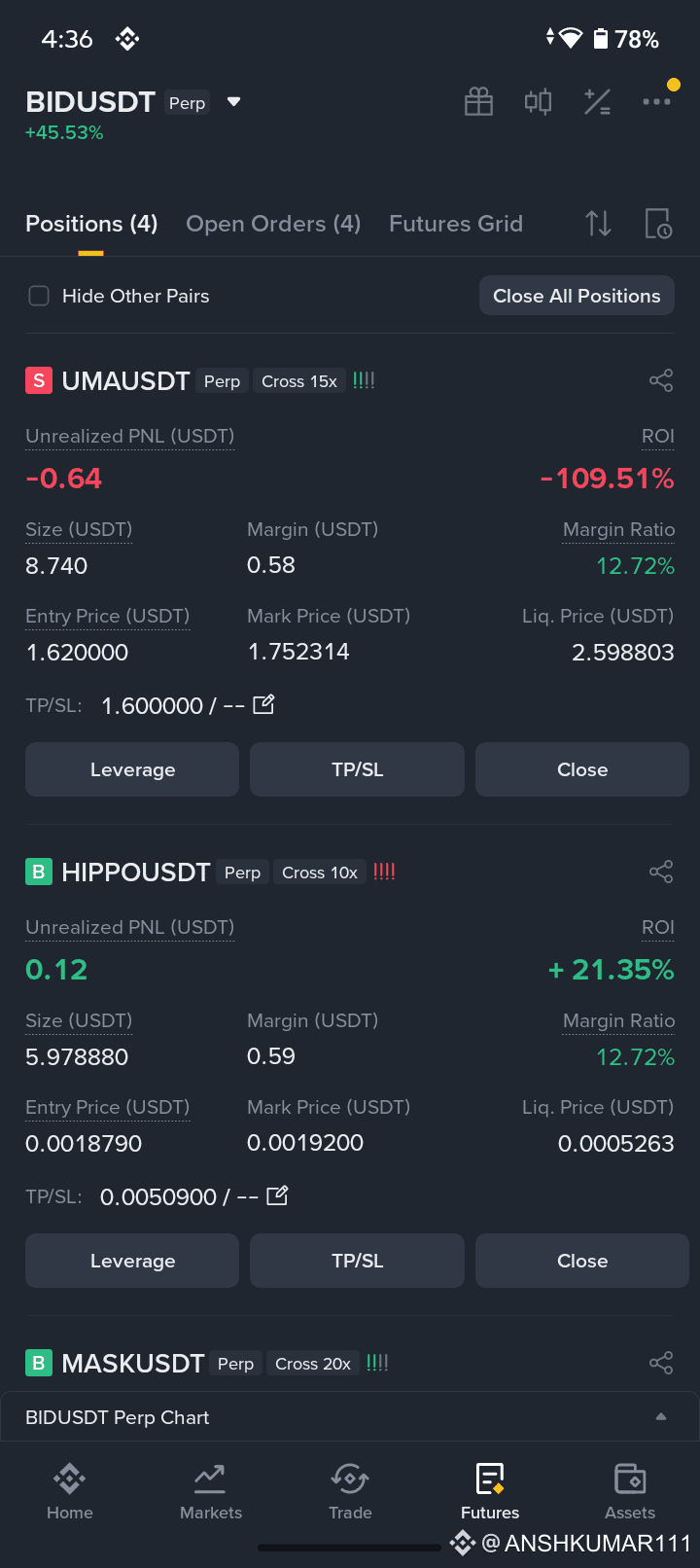Expand the BIDUSDT Perp Chart panel
Viewport: 700px width, 1568px height.
350,1417
